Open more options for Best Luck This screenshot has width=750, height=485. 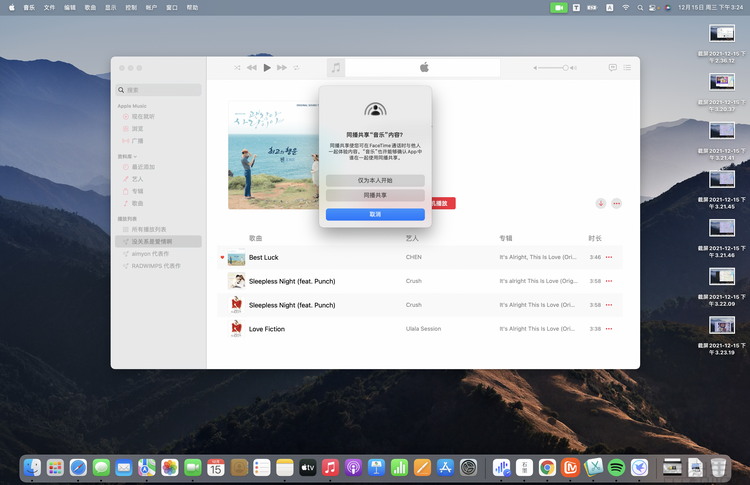point(609,257)
